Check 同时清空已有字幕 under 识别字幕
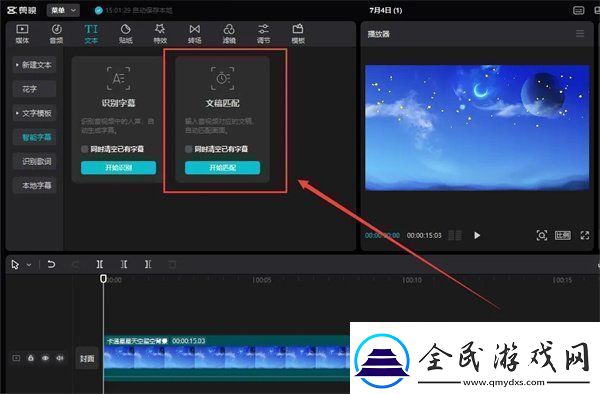Screen dimensions: 600x394 tap(85, 149)
